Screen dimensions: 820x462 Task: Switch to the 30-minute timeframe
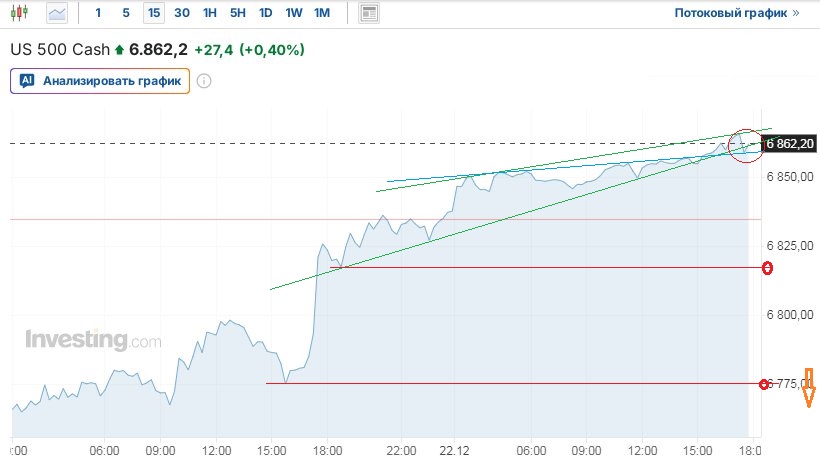(181, 13)
